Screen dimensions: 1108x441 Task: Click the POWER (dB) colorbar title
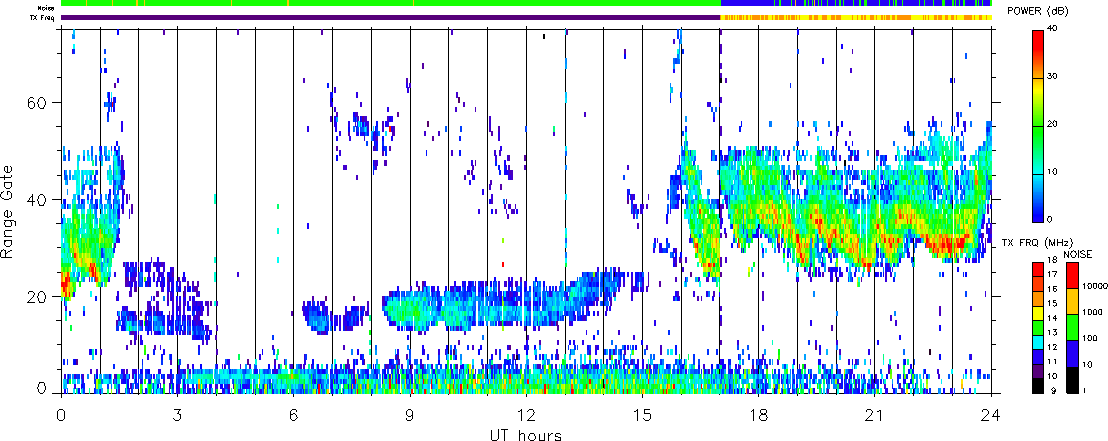click(1037, 11)
